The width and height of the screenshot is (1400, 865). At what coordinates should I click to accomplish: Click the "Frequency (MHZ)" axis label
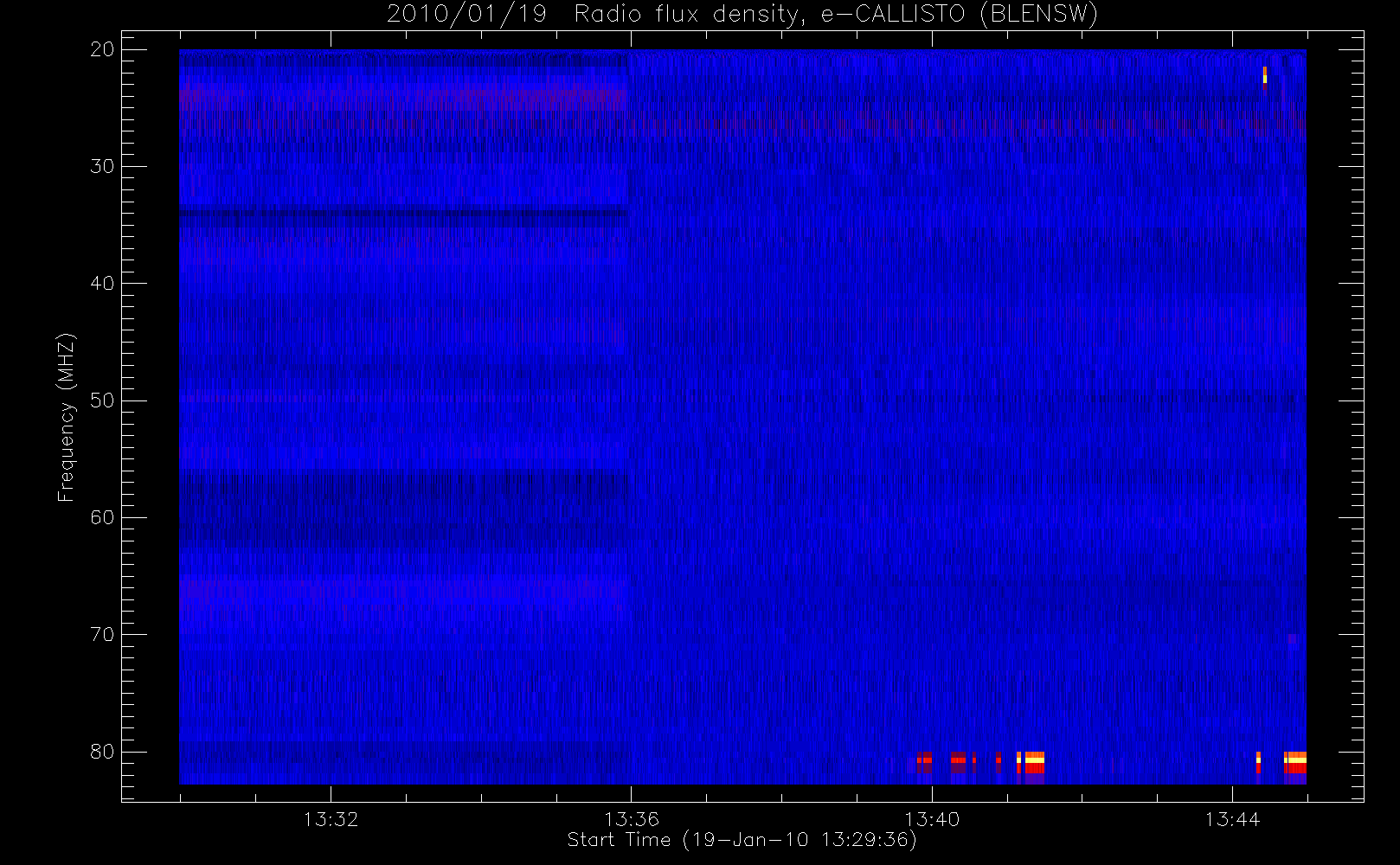pyautogui.click(x=67, y=417)
